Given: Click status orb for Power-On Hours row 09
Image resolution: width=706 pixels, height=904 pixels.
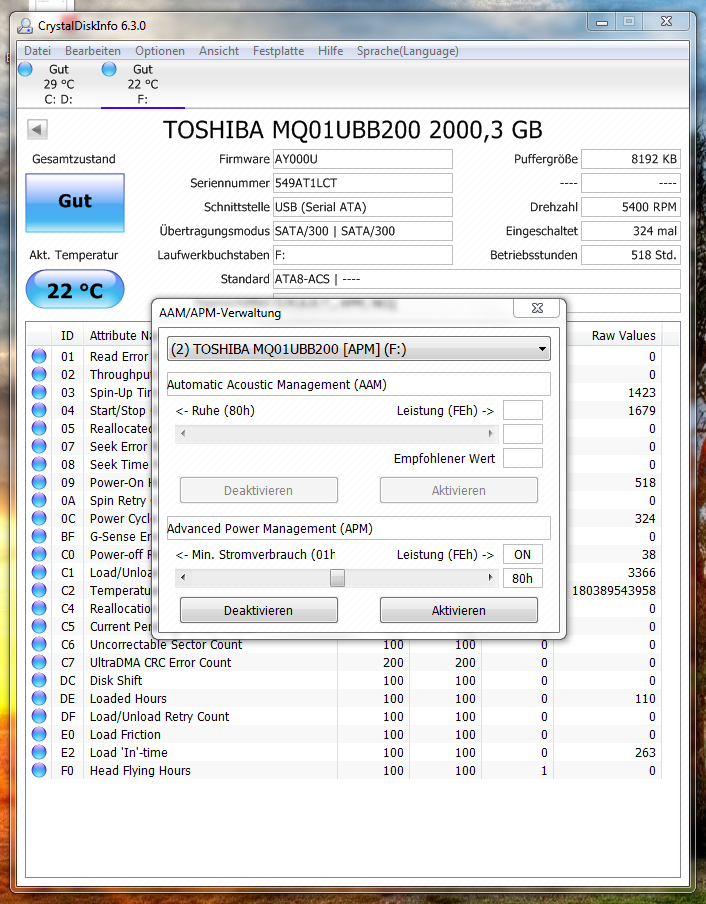Looking at the screenshot, I should 39,482.
